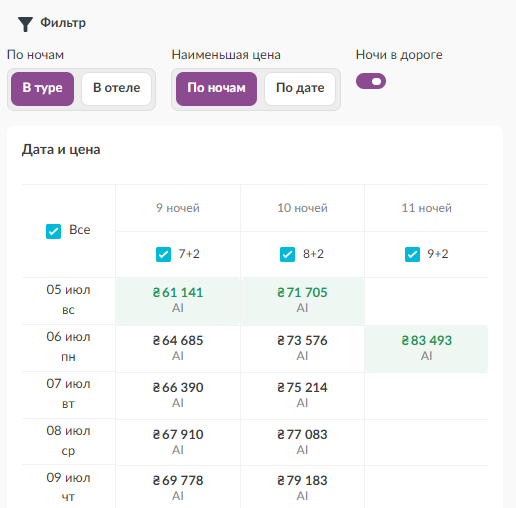The width and height of the screenshot is (516, 508).
Task: Uncheck the 7+2 nights checkbox
Action: [x=163, y=254]
